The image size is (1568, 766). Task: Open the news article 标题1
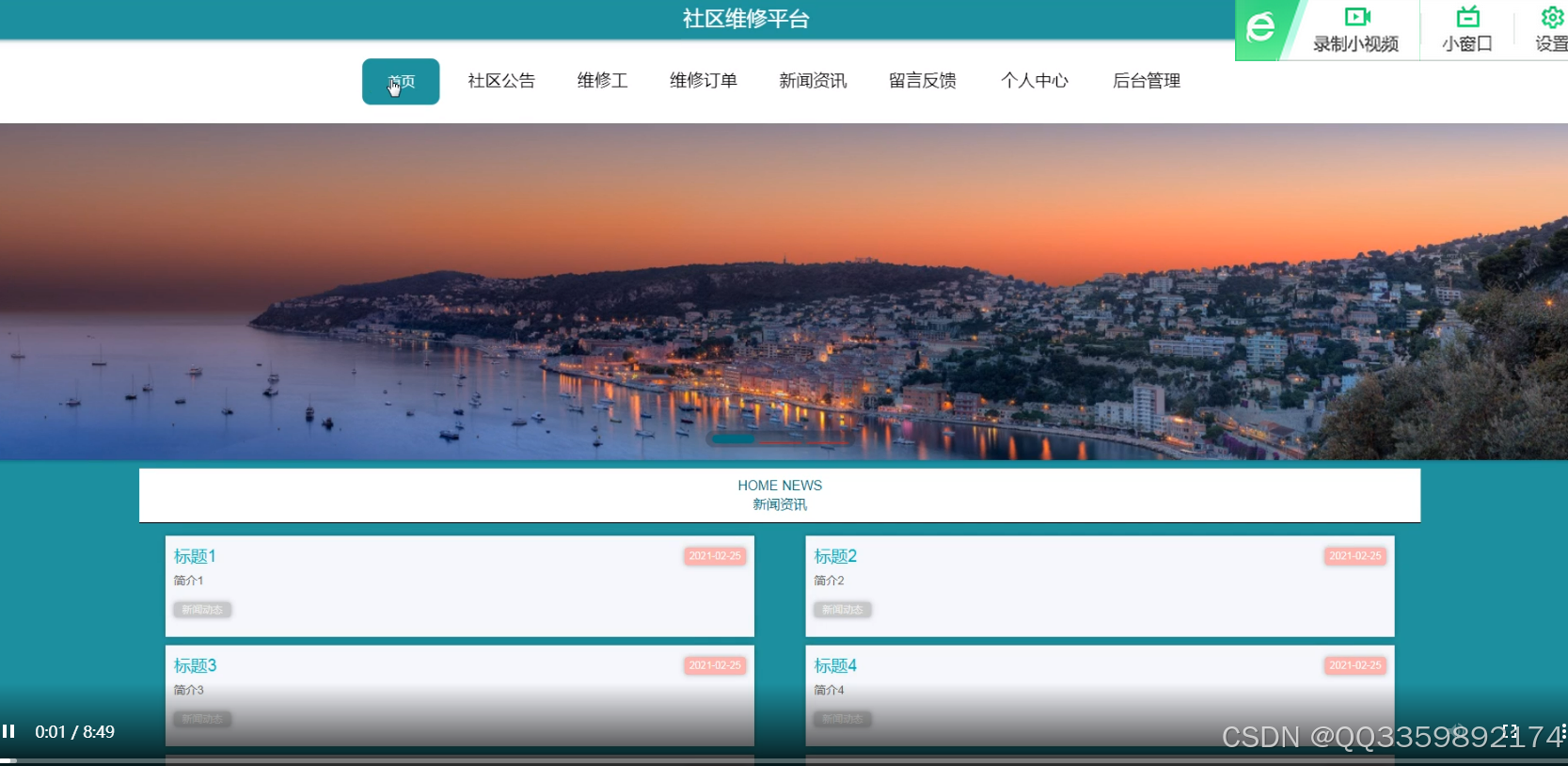coord(195,556)
